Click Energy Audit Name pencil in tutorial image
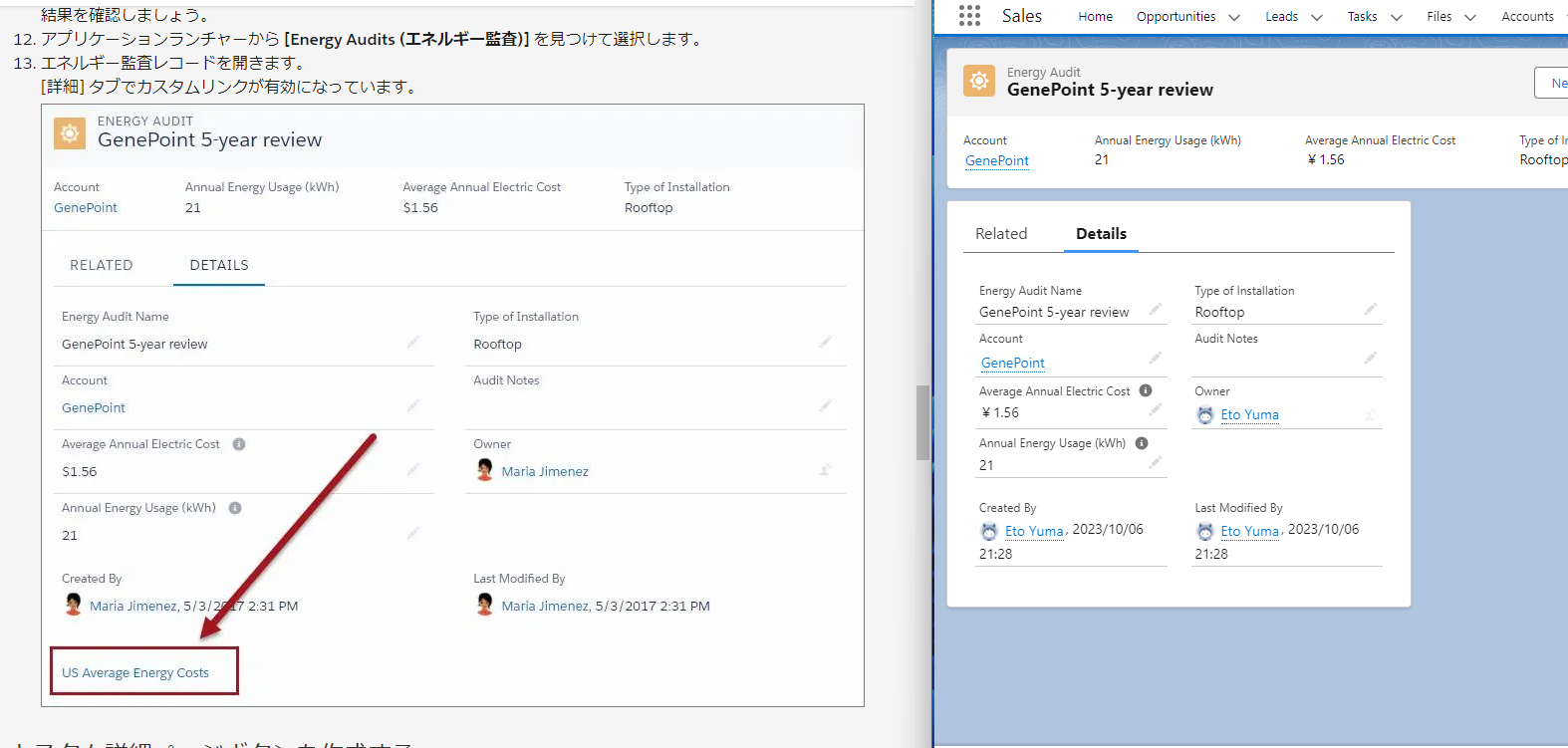Viewport: 1568px width, 748px height. tap(413, 342)
